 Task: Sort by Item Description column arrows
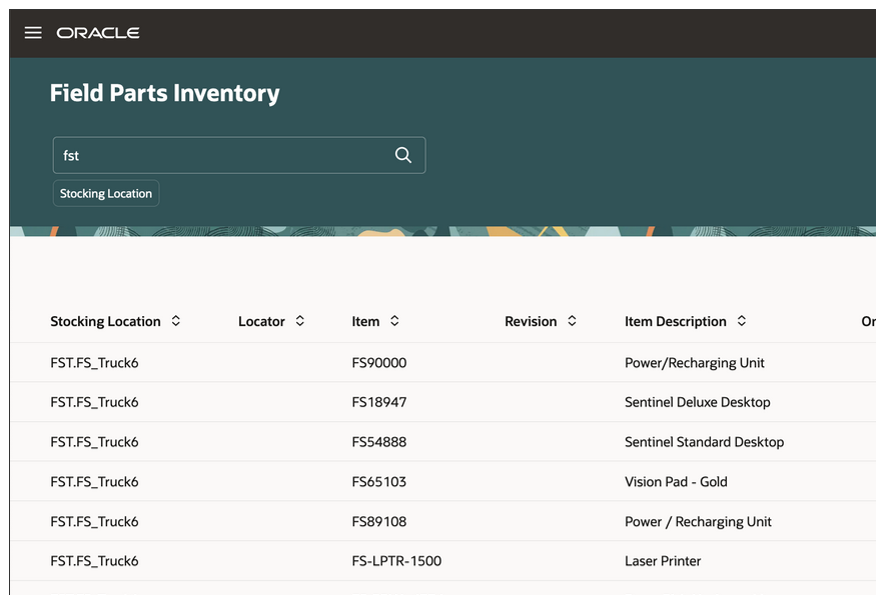(742, 321)
